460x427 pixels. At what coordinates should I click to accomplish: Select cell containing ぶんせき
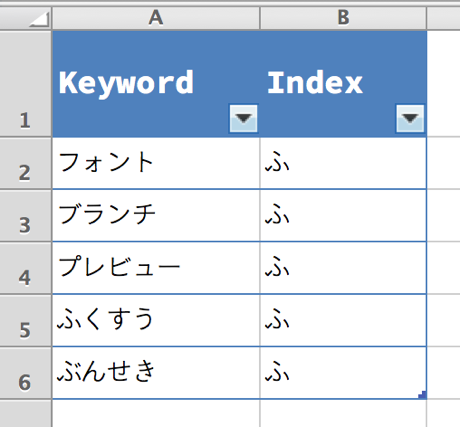click(x=156, y=373)
